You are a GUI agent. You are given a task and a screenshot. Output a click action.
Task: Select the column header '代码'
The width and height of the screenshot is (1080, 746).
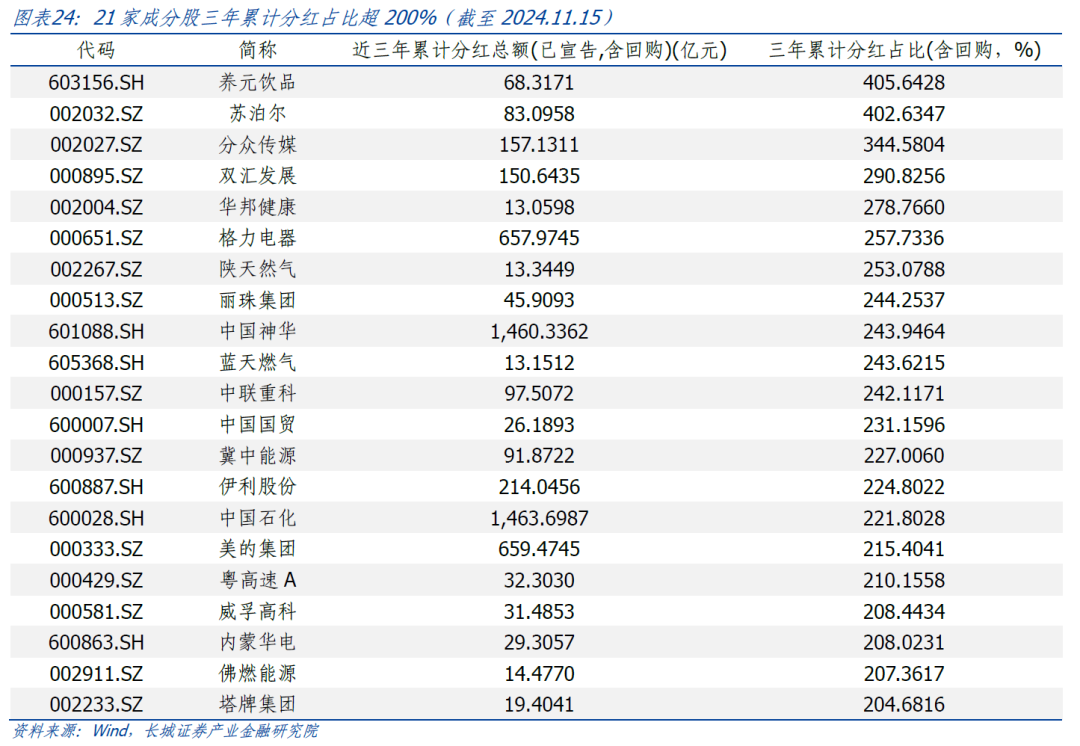click(x=96, y=50)
